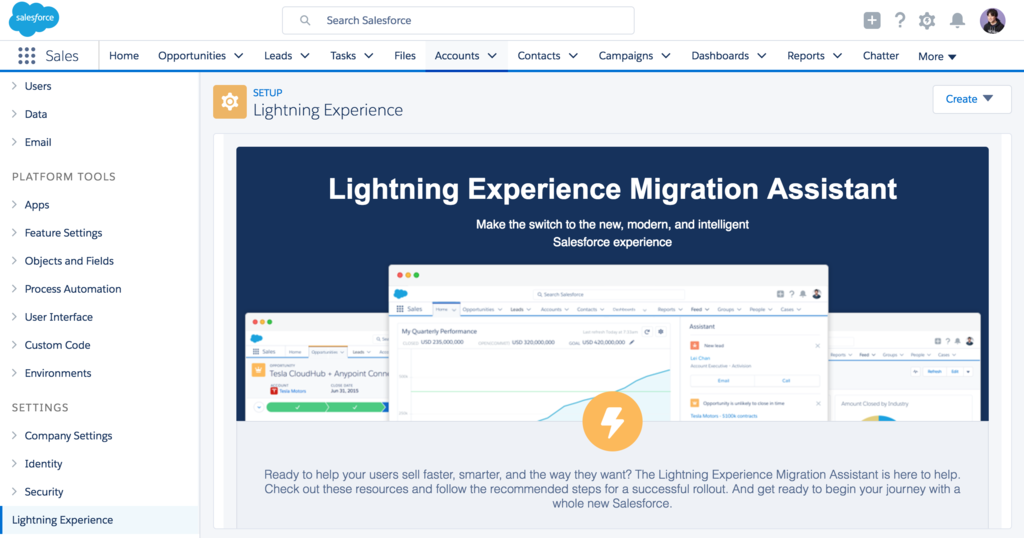
Task: Open the Leads tab
Action: point(278,55)
